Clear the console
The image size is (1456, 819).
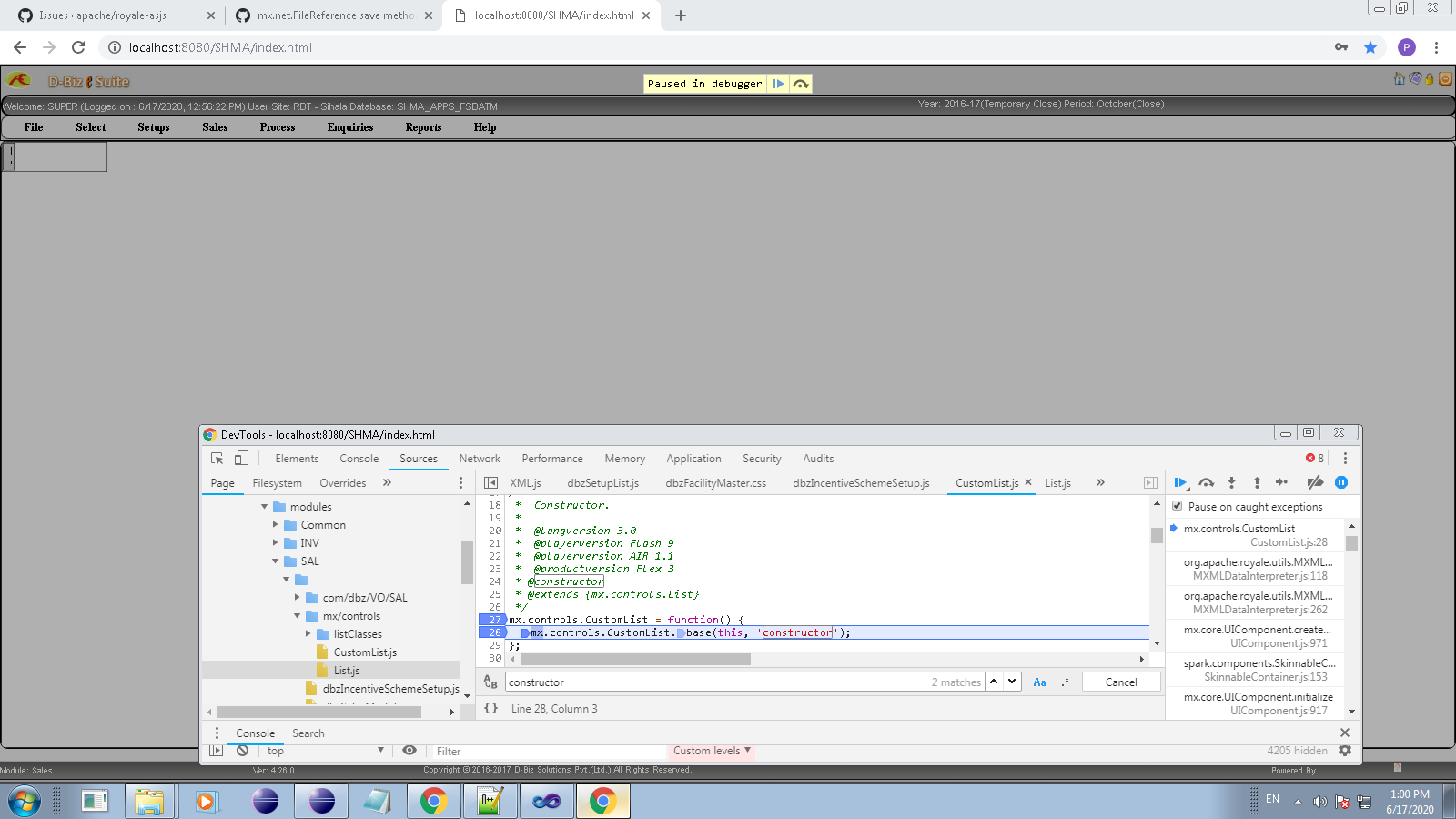click(242, 751)
